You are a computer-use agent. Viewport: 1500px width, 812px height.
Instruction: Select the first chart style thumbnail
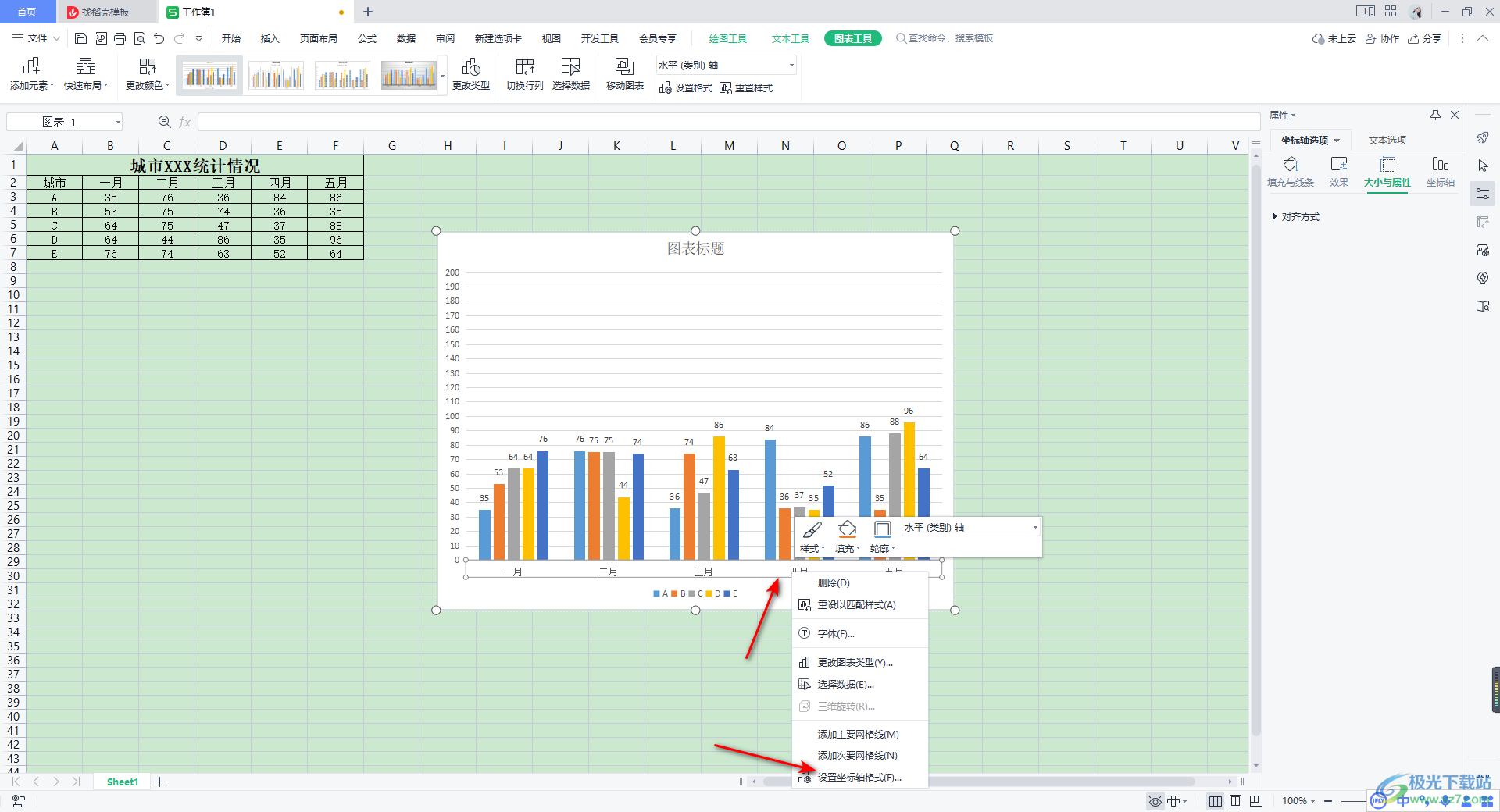coord(209,75)
